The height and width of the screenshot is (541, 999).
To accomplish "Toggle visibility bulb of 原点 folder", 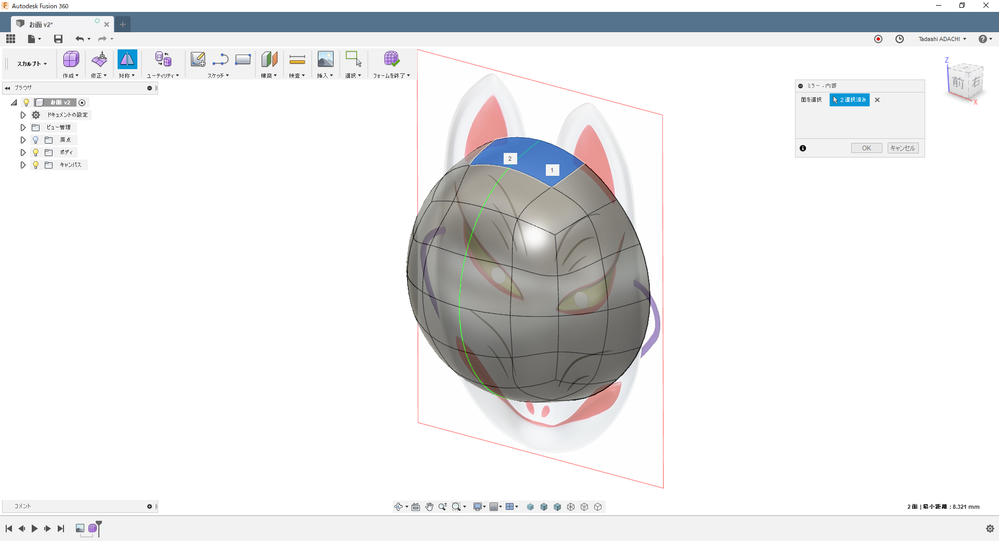I will point(35,140).
